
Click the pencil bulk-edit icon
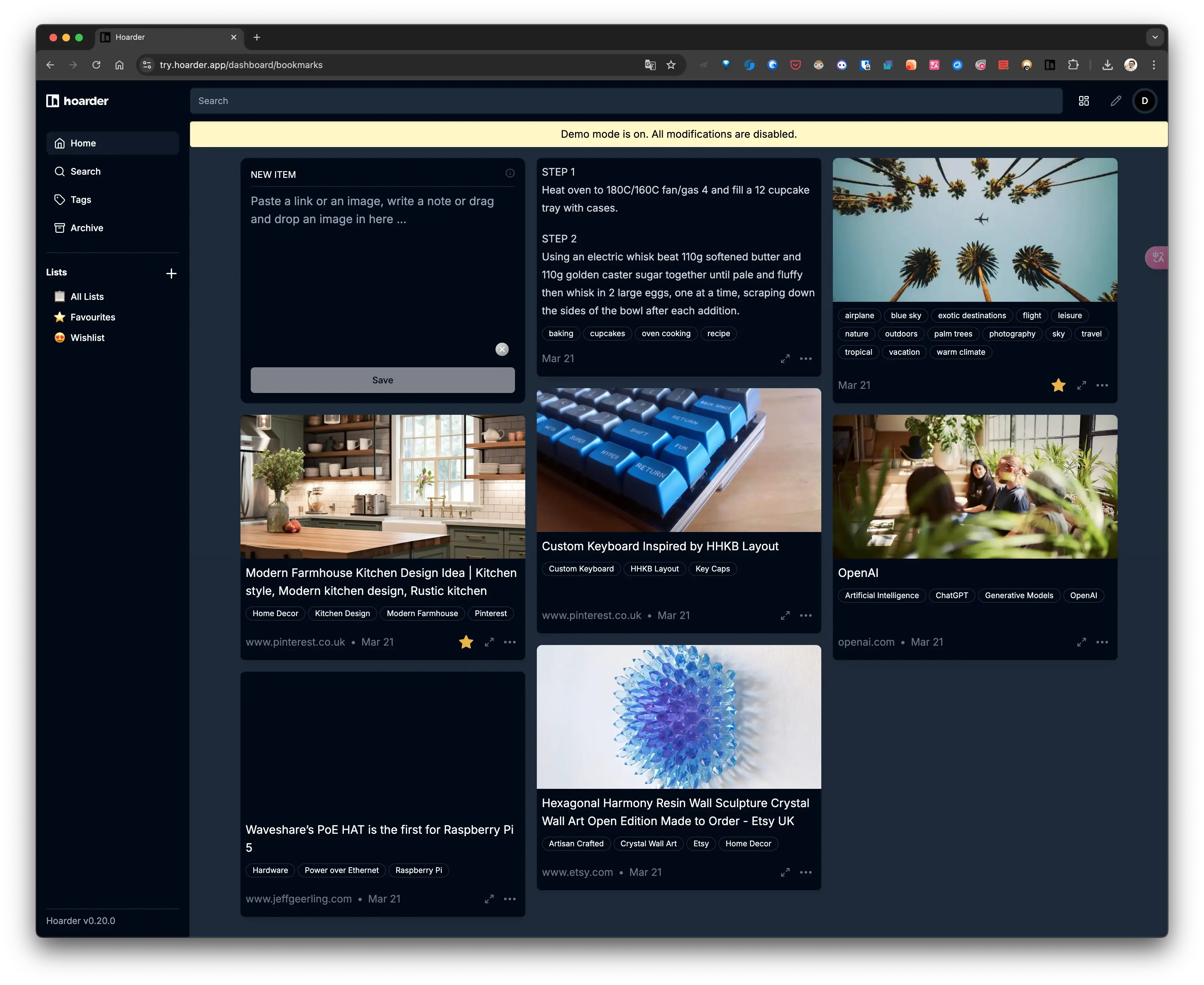(1115, 101)
